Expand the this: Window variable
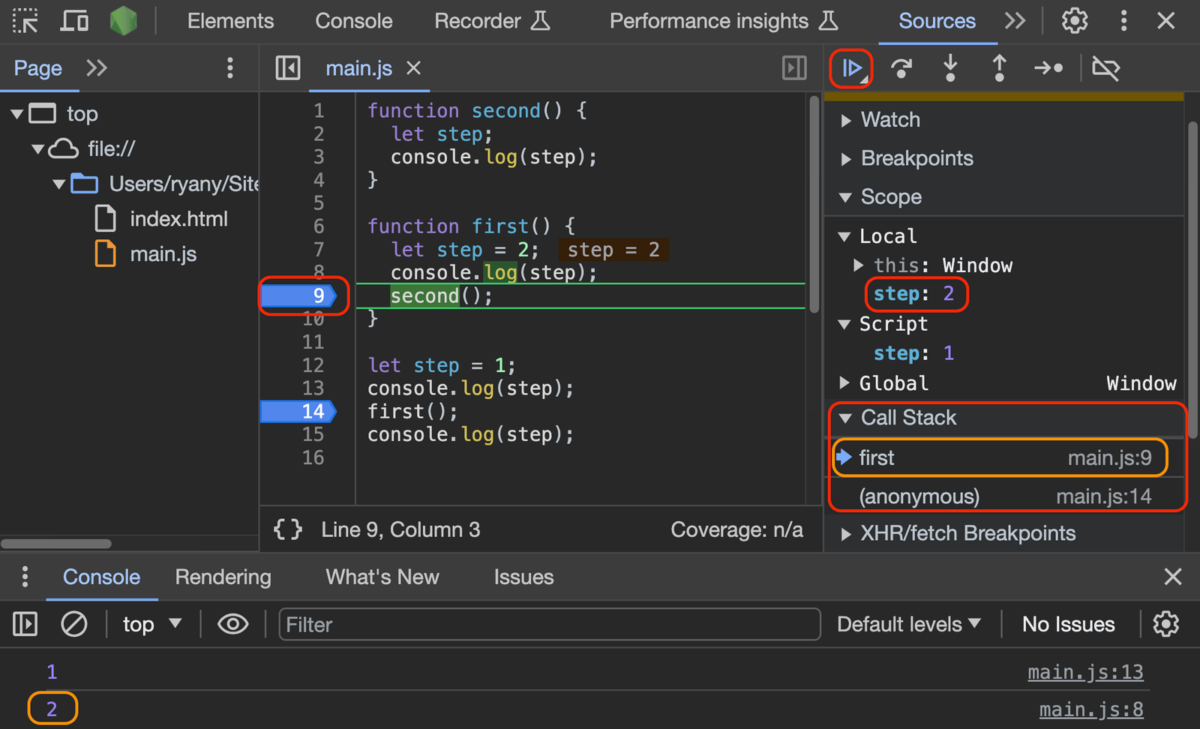The height and width of the screenshot is (729, 1200). pyautogui.click(x=859, y=265)
